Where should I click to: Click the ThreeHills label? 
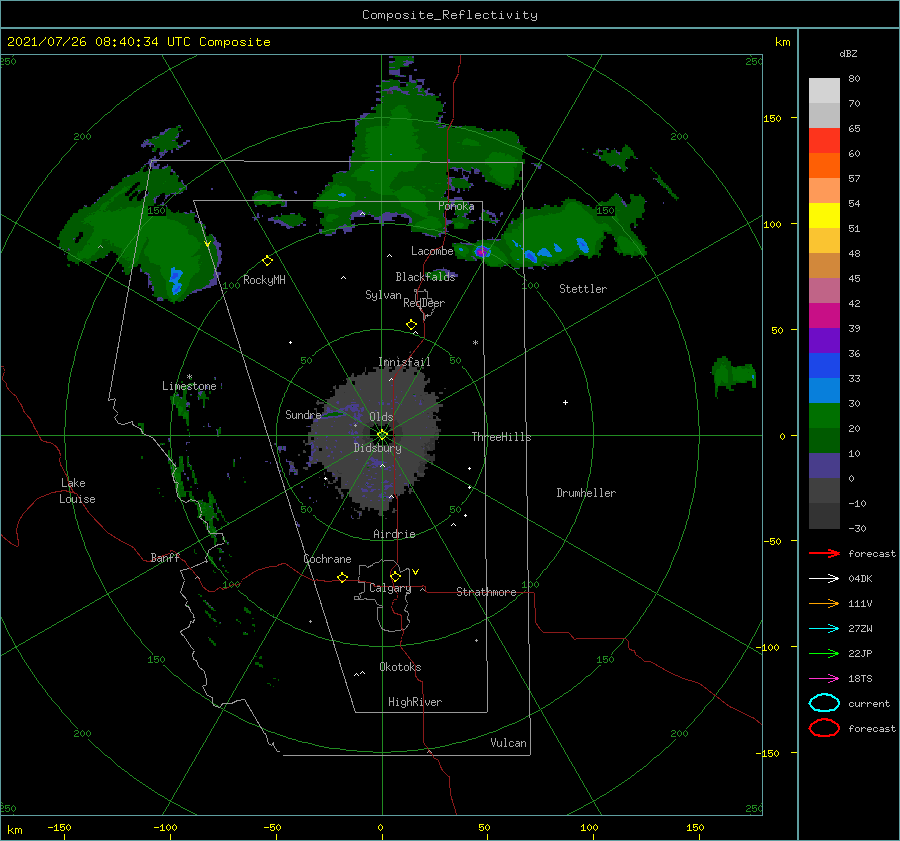pos(502,437)
